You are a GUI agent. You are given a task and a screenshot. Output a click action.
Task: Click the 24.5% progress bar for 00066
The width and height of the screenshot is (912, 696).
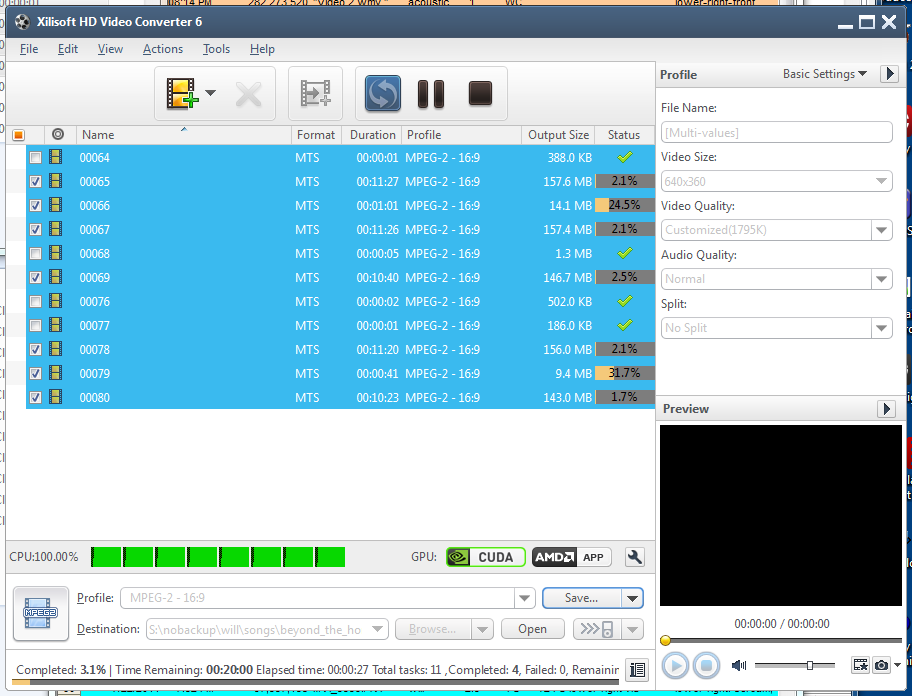click(625, 205)
